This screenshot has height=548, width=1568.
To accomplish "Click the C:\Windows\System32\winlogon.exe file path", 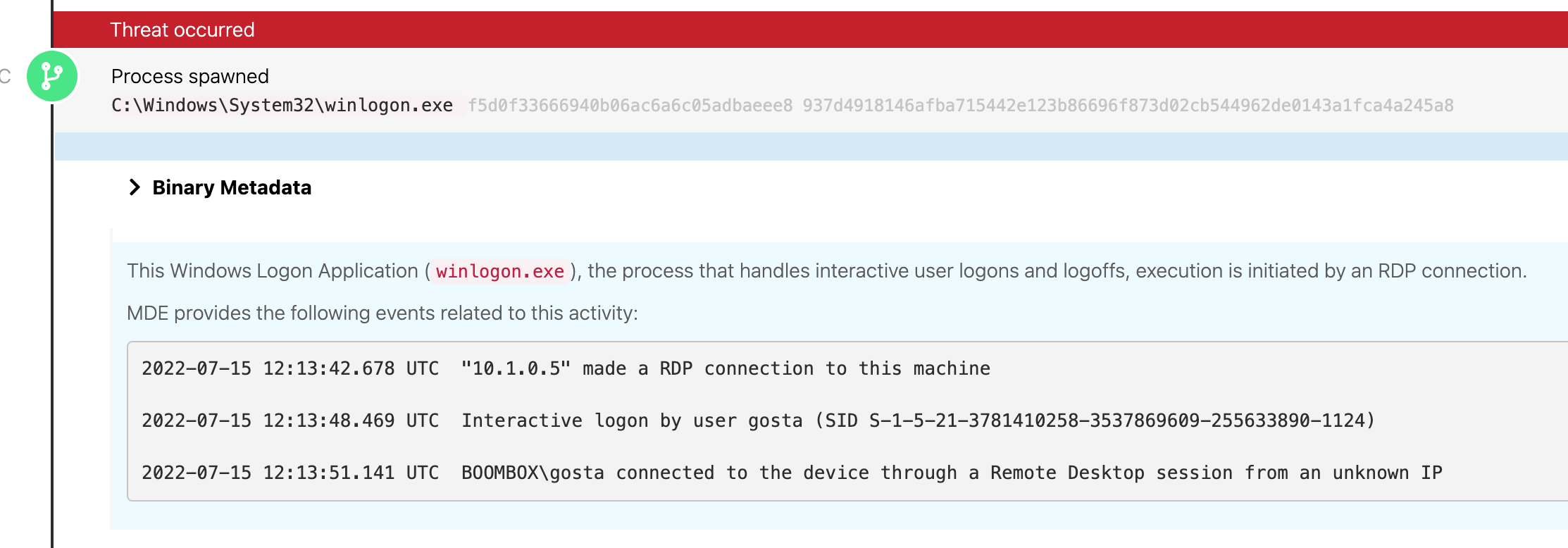I will pos(282,106).
